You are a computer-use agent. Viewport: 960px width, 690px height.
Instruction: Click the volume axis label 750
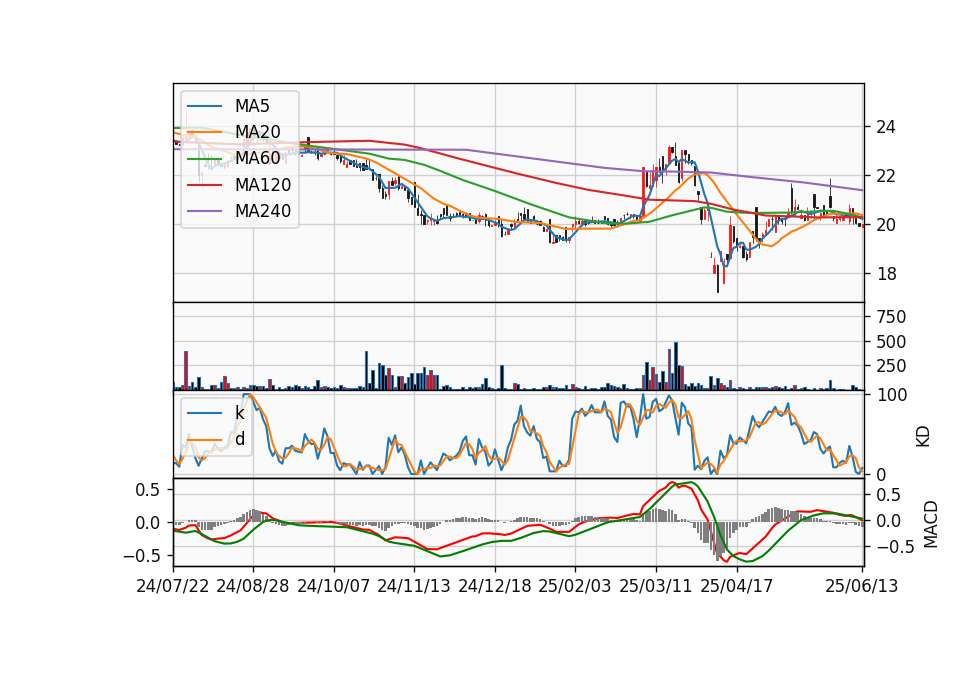891,317
